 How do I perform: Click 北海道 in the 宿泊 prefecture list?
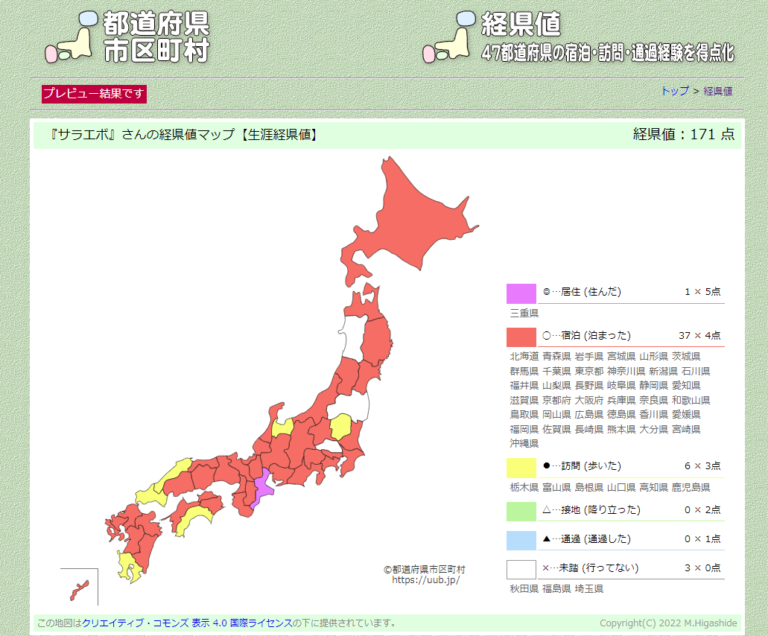(x=525, y=356)
